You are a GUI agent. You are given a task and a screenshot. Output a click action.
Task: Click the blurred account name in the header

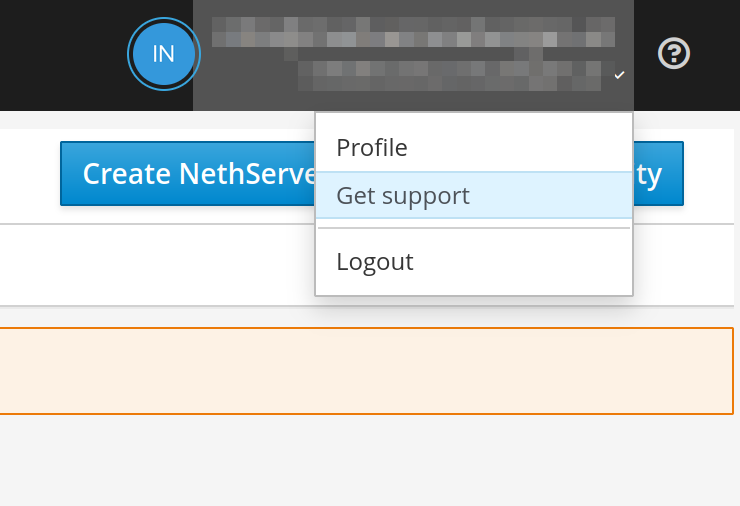[413, 22]
